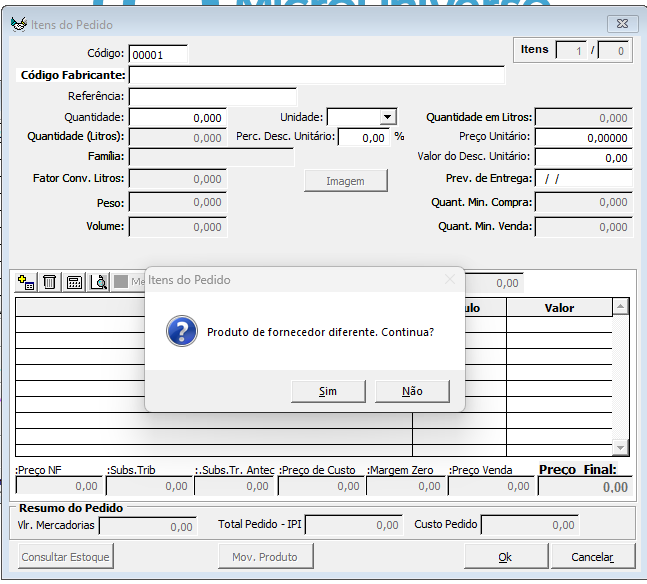Viewport: 647px width, 584px height.
Task: Focus the Prev. de Entrega date field
Action: point(584,178)
